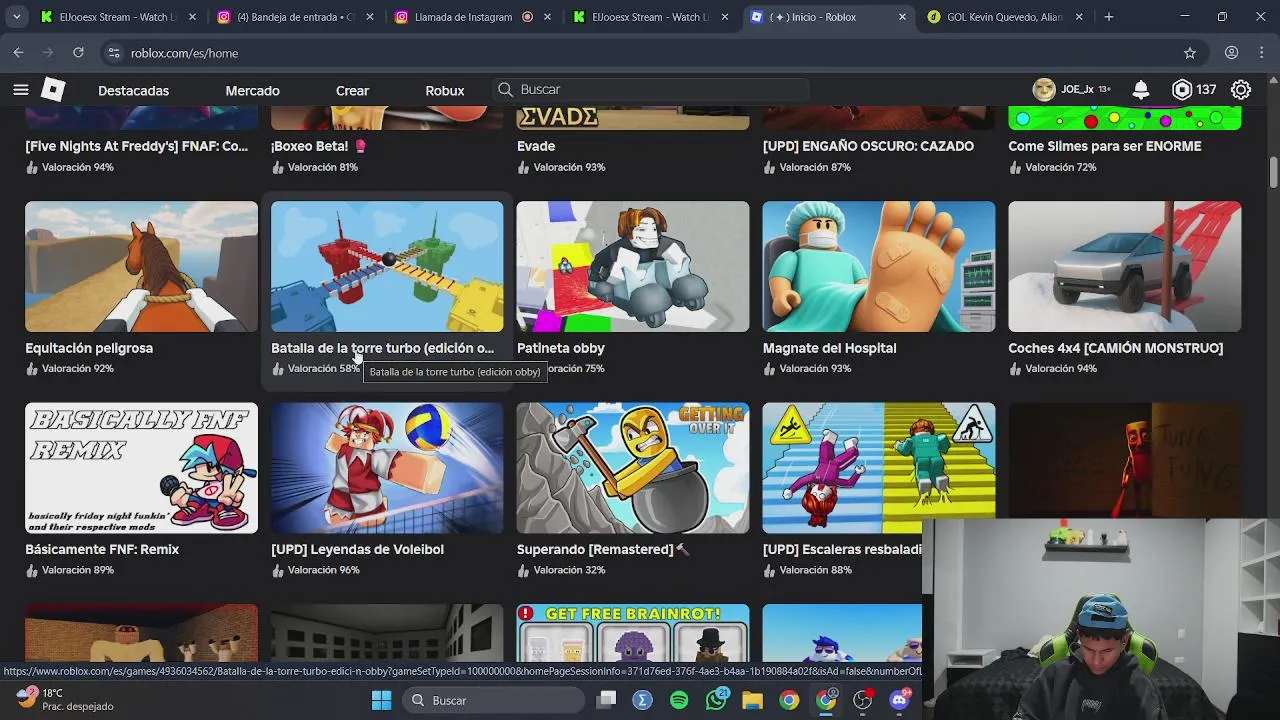
Task: Open the notifications bell
Action: click(1140, 90)
